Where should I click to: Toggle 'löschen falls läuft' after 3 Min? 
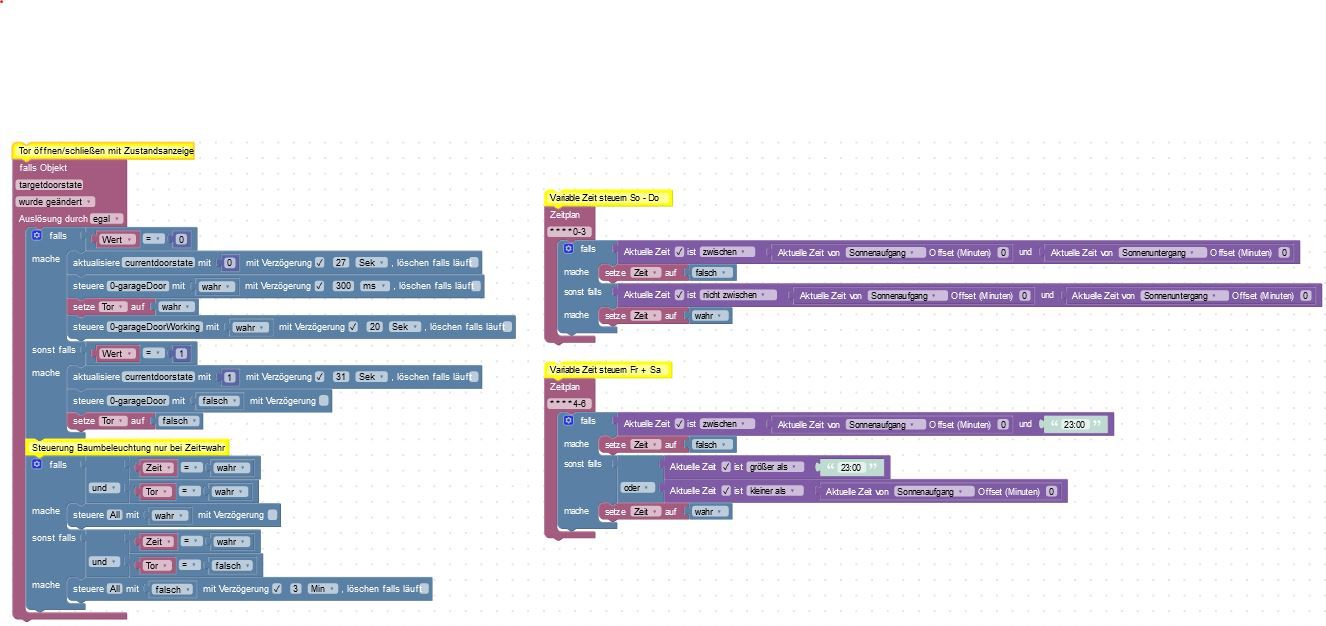[425, 589]
